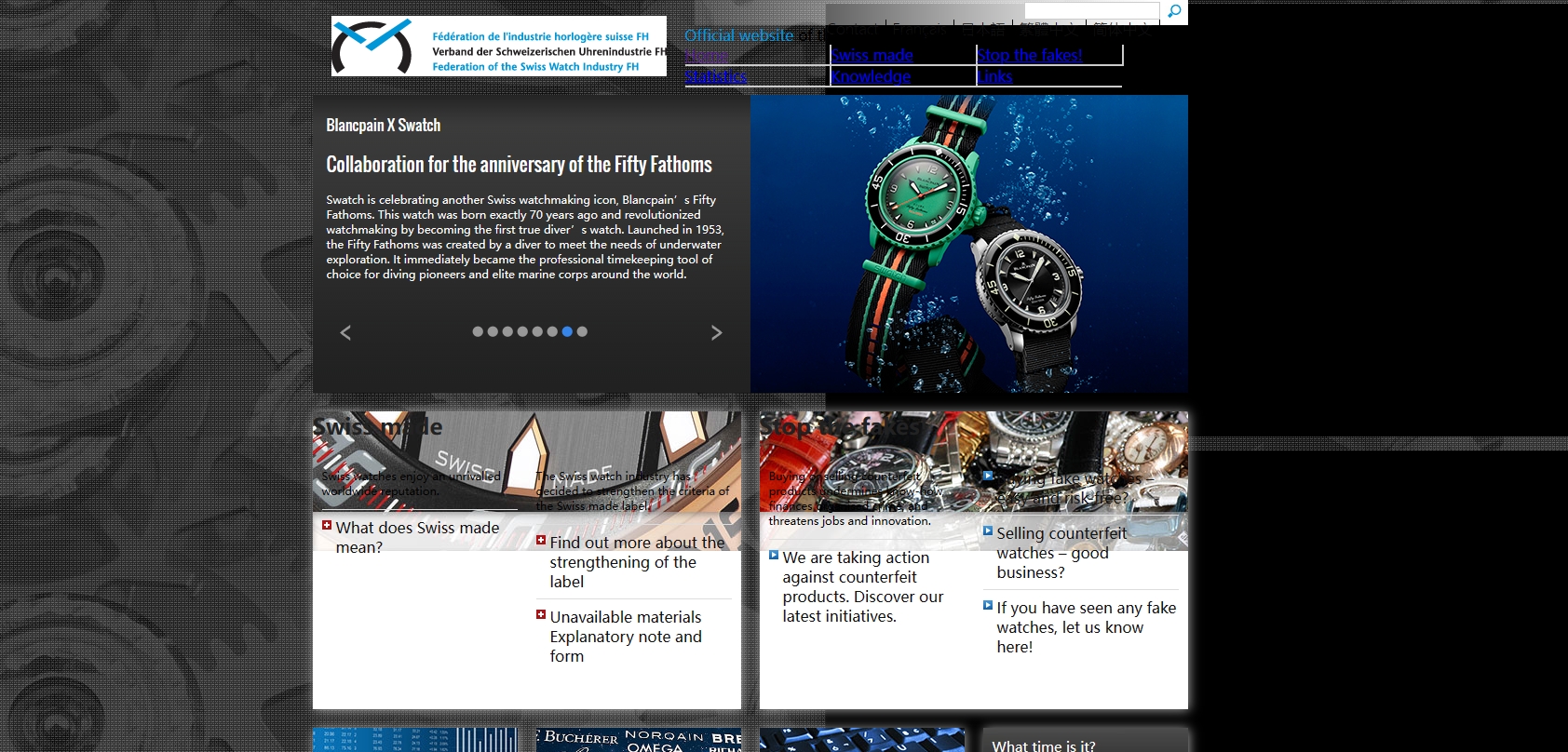Click the 'What time is it?' panel

tap(1085, 741)
